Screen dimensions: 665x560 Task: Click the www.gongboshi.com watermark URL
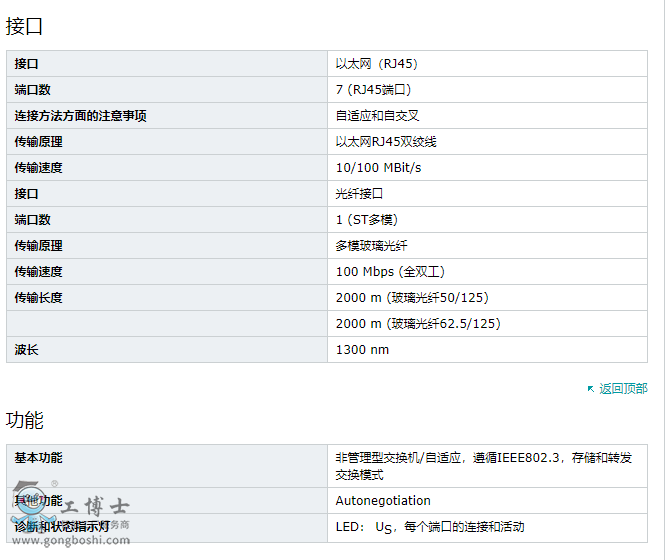[71, 541]
